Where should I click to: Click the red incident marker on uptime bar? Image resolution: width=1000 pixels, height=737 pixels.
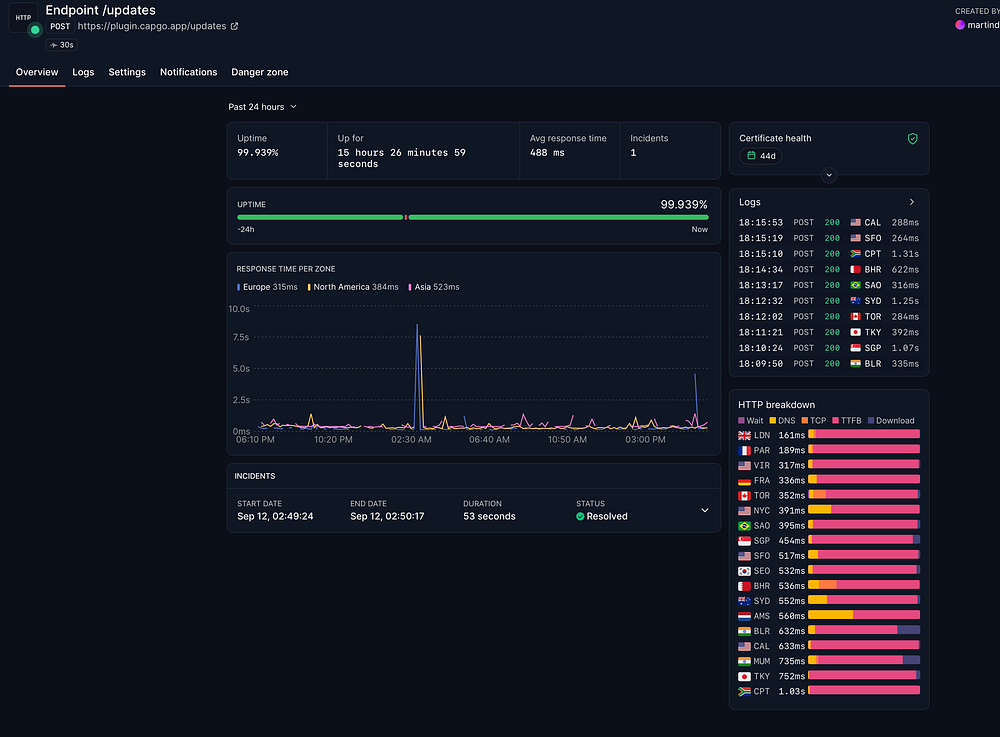(x=405, y=216)
